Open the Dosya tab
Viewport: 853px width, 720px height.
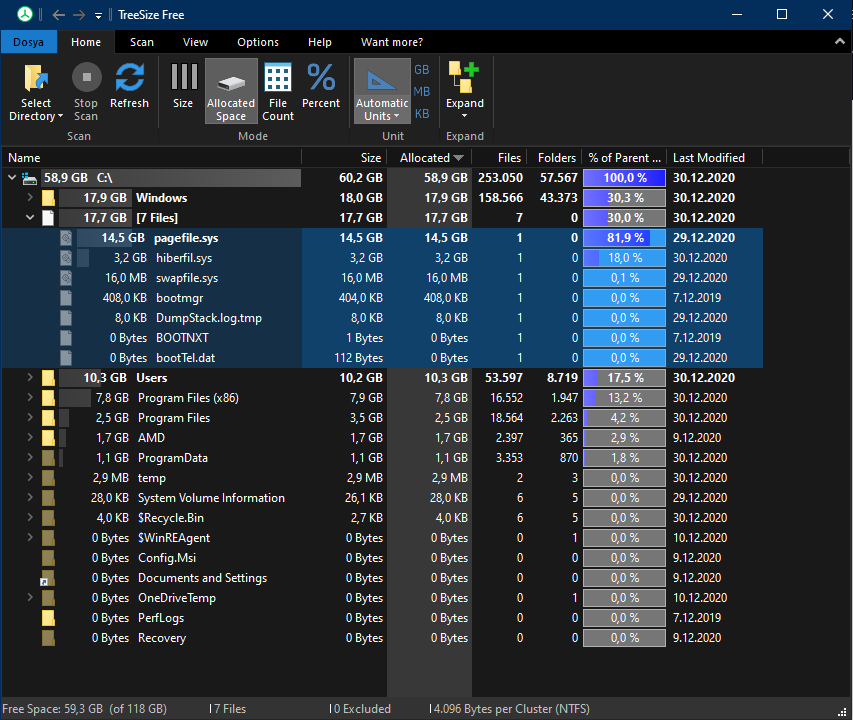click(28, 42)
